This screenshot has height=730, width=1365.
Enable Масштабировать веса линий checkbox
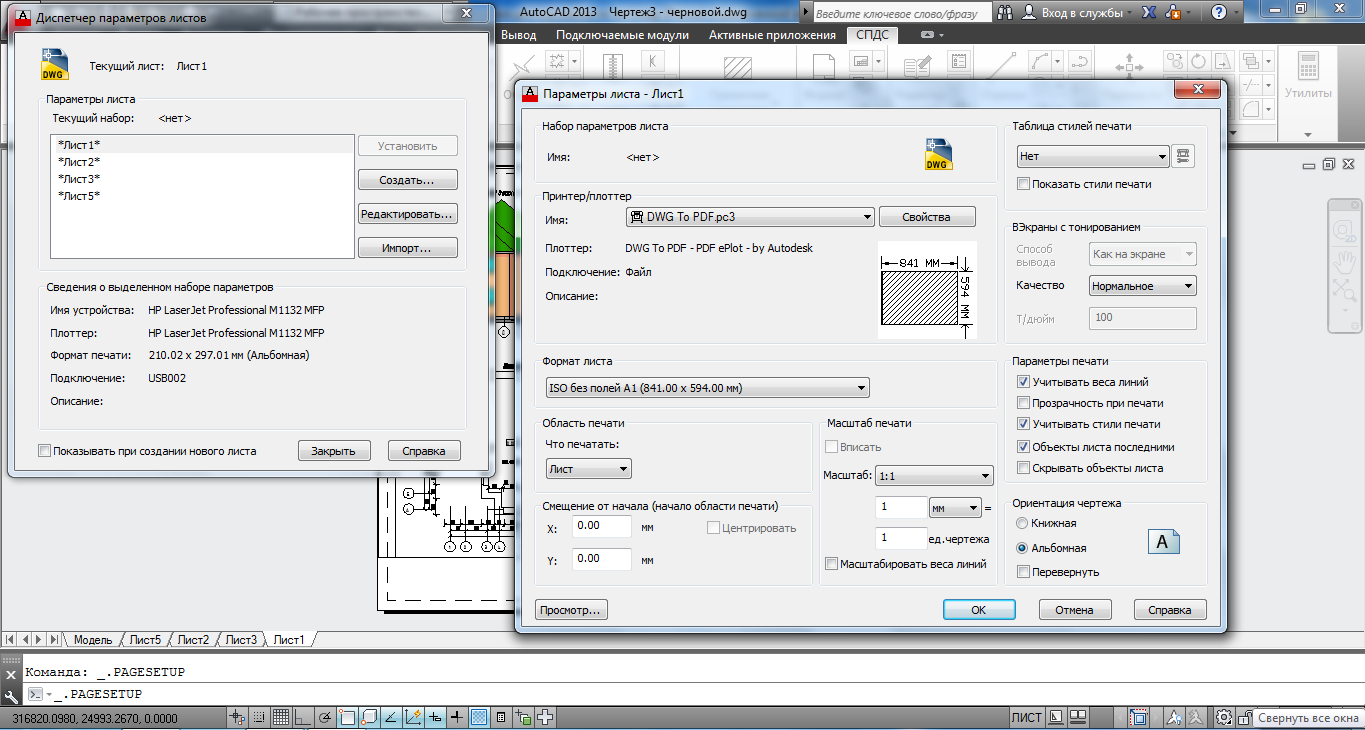[x=831, y=564]
